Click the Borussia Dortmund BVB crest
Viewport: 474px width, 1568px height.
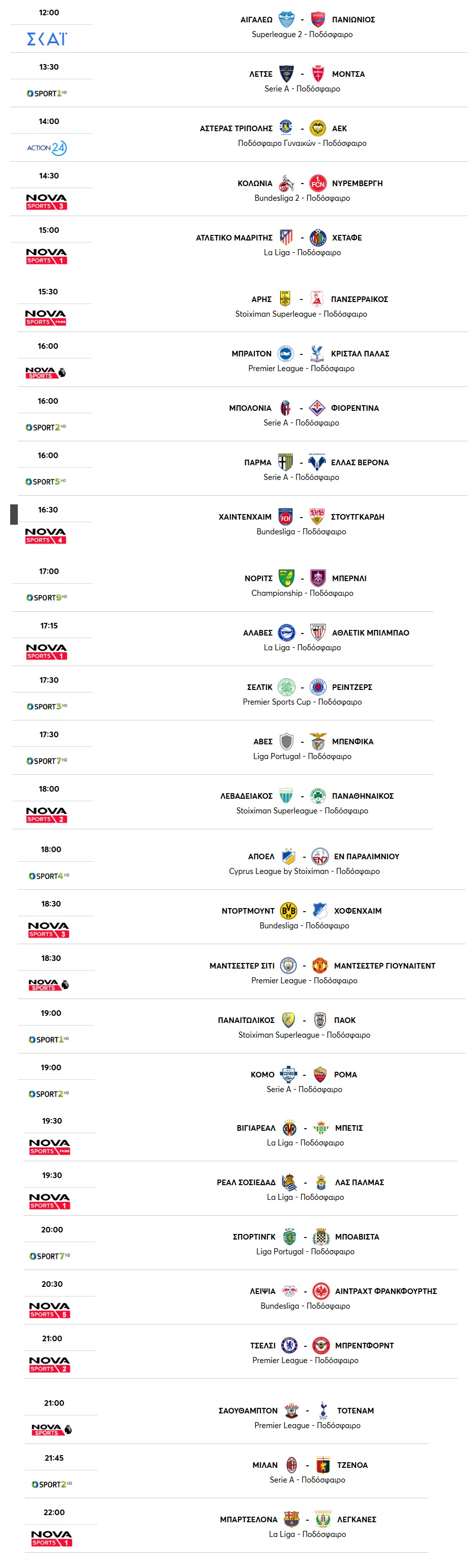[288, 911]
